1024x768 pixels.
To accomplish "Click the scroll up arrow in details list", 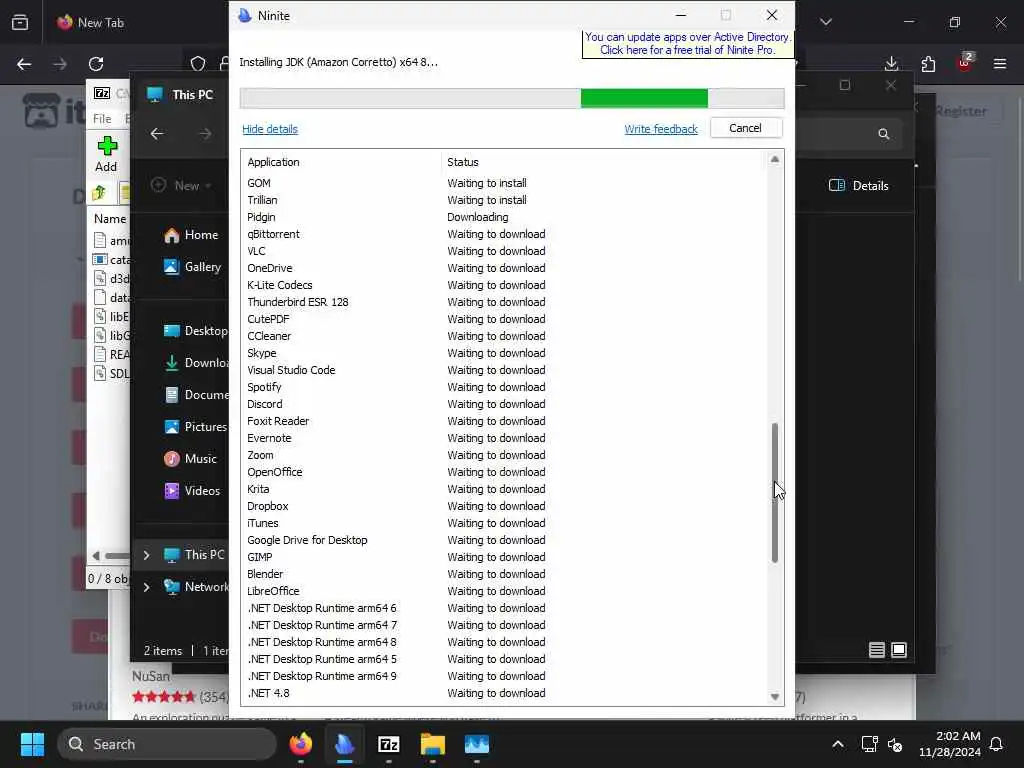I will (x=775, y=159).
